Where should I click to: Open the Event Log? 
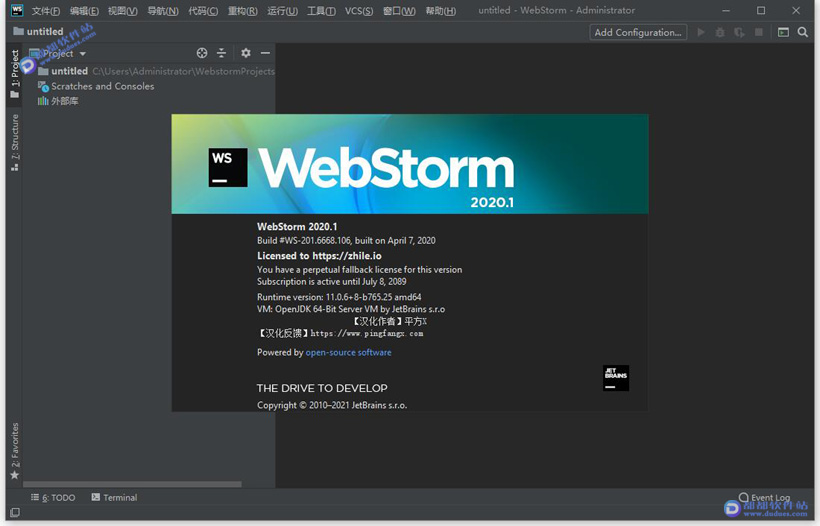765,497
